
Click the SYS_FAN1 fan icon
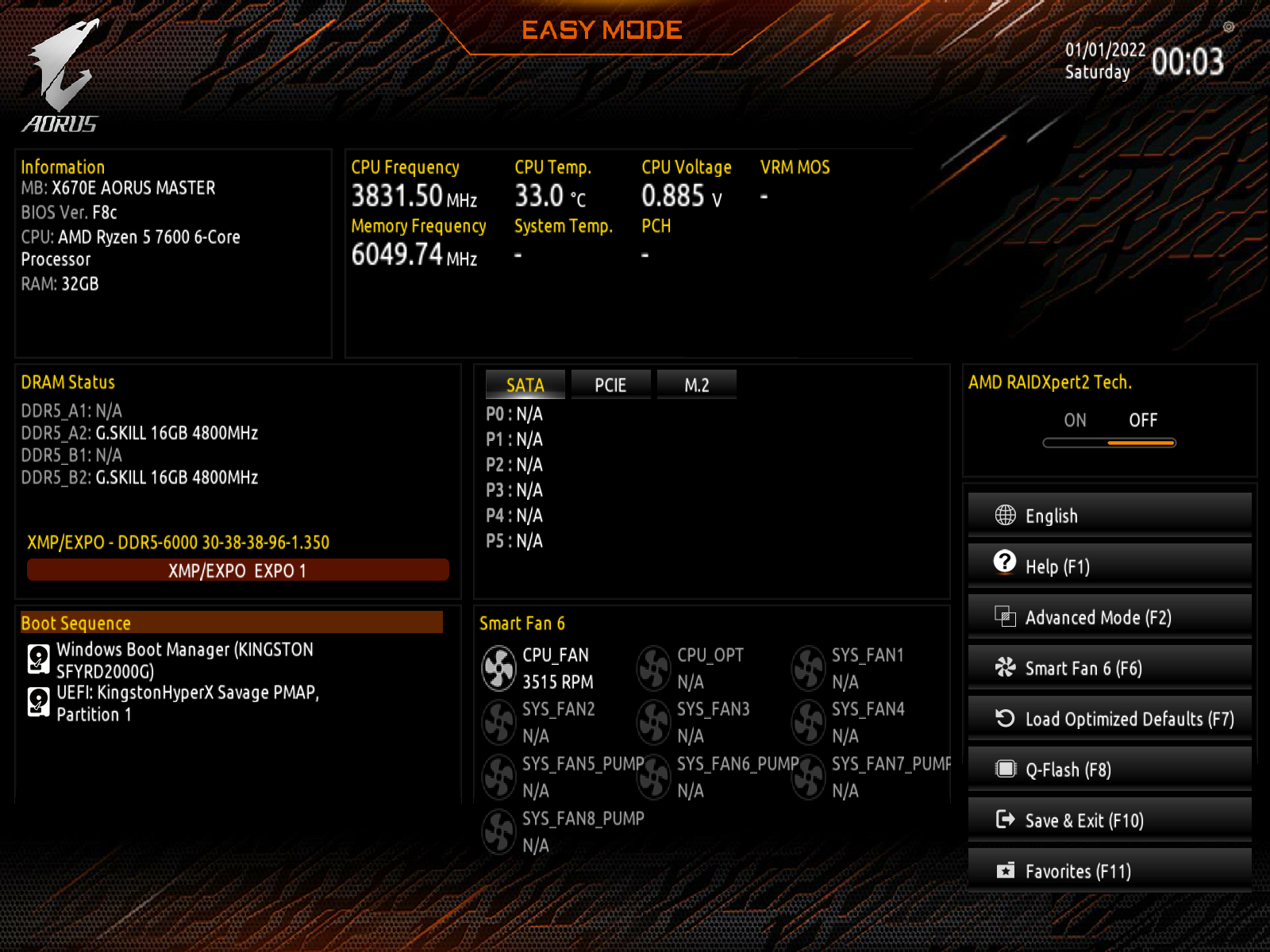tap(809, 669)
